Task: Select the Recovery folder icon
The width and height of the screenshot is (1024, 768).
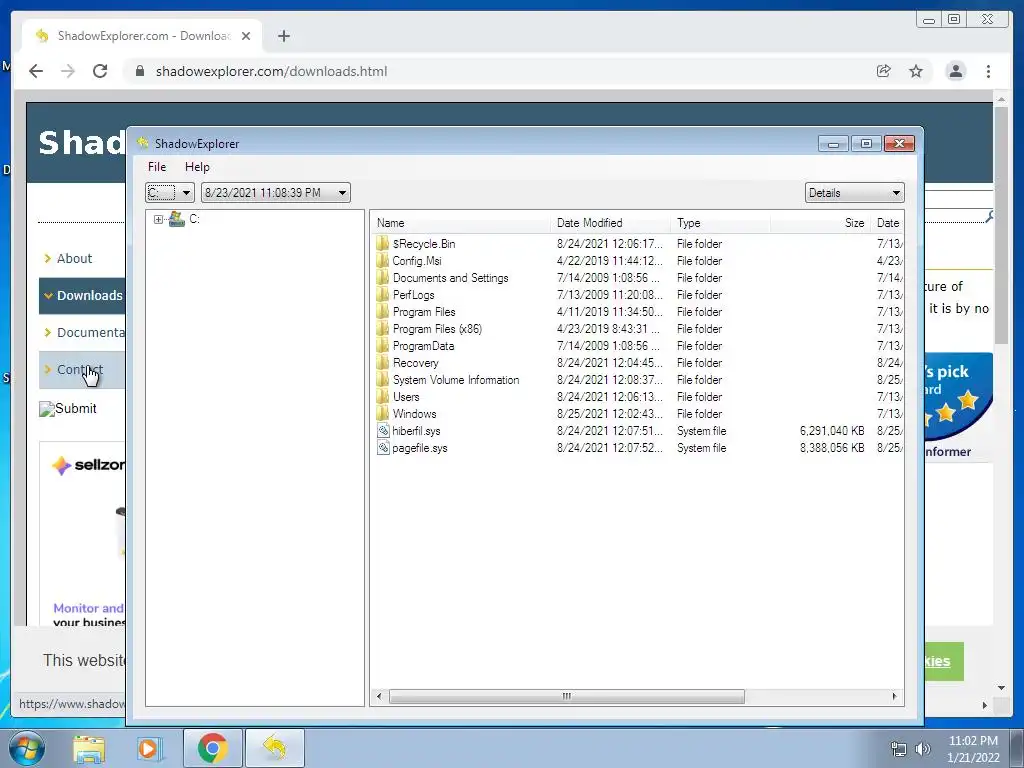Action: pos(383,362)
